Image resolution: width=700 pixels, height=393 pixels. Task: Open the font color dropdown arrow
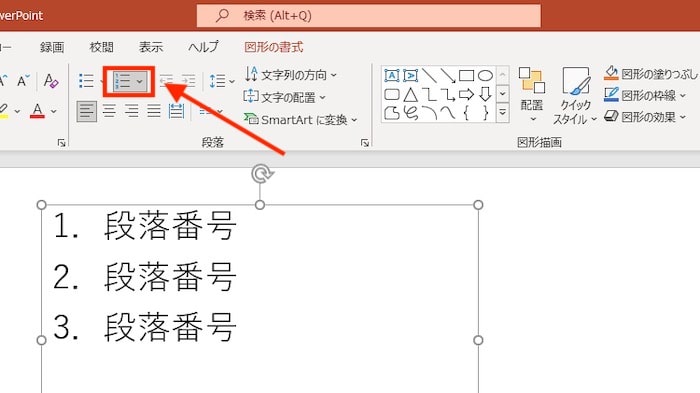[x=54, y=111]
